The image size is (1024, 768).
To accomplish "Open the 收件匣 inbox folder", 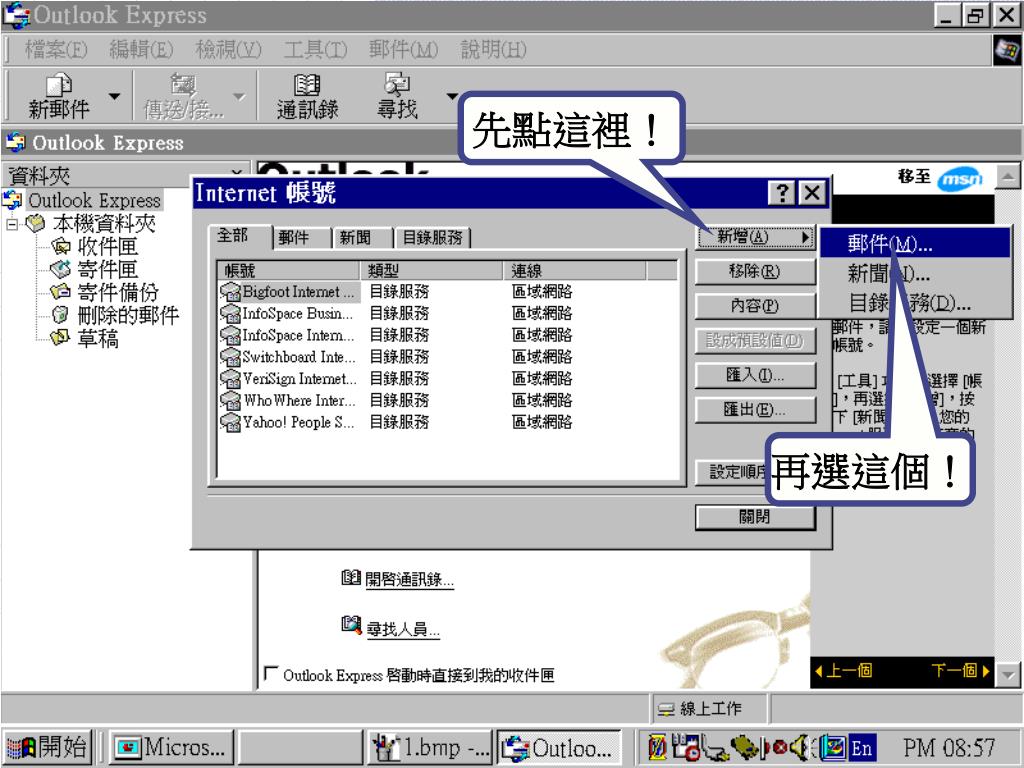I will tap(95, 246).
